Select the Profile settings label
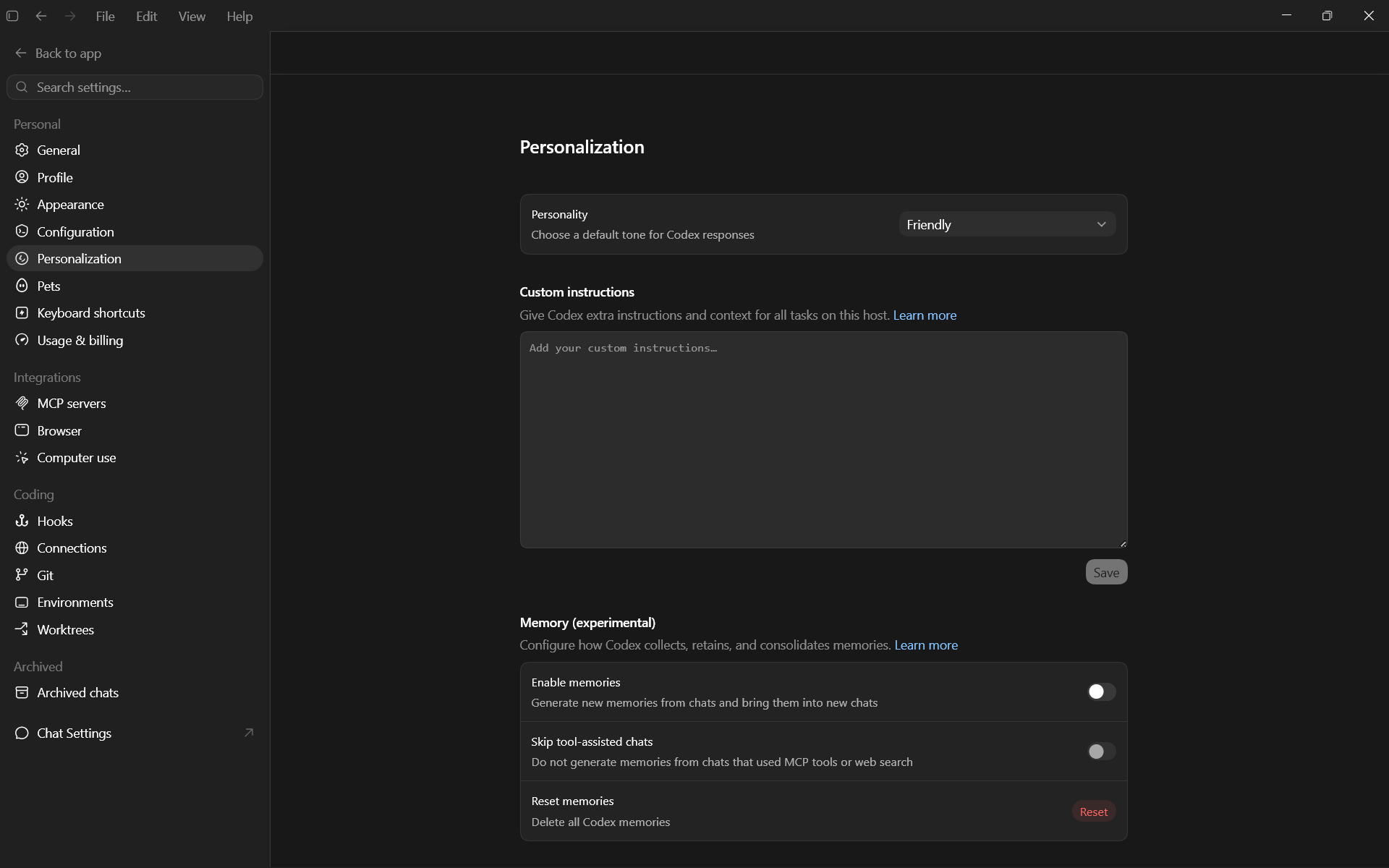This screenshot has height=868, width=1389. 55,177
